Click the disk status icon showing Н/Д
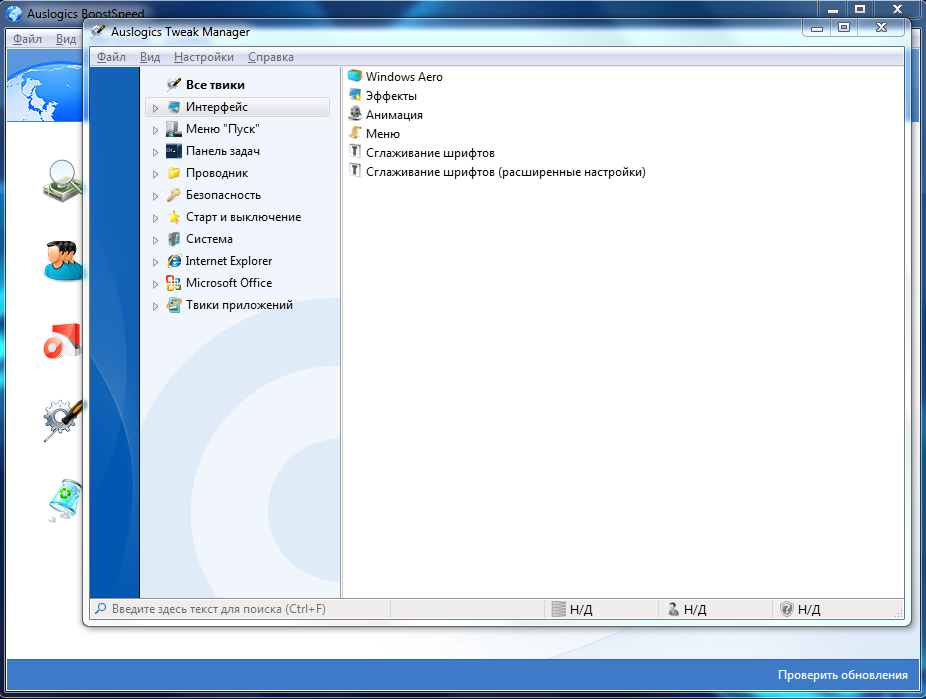Screen dimensions: 926x699 558,609
